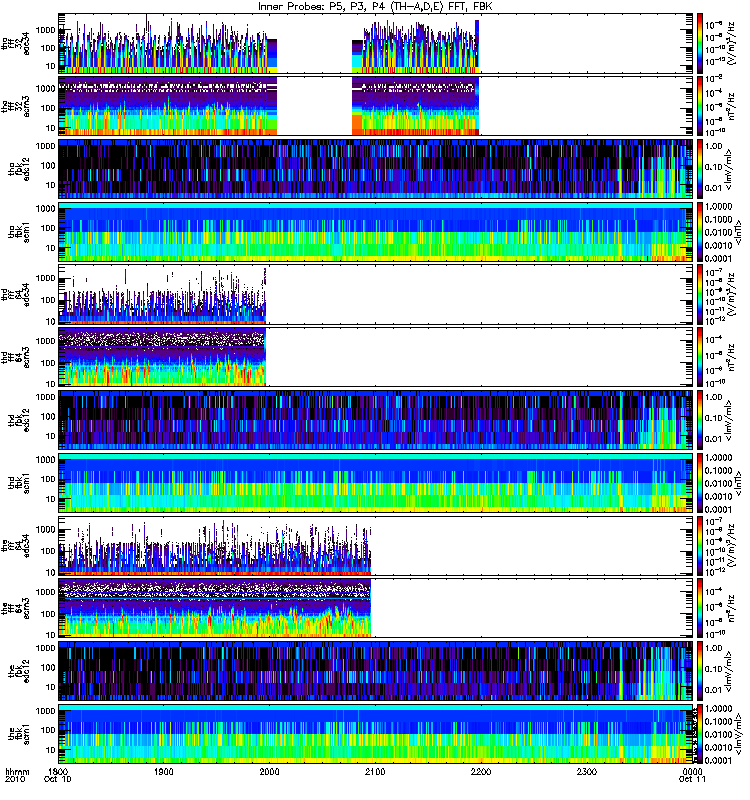The height and width of the screenshot is (800, 750).
Task: Click the 0000 time axis label
Action: click(x=692, y=771)
